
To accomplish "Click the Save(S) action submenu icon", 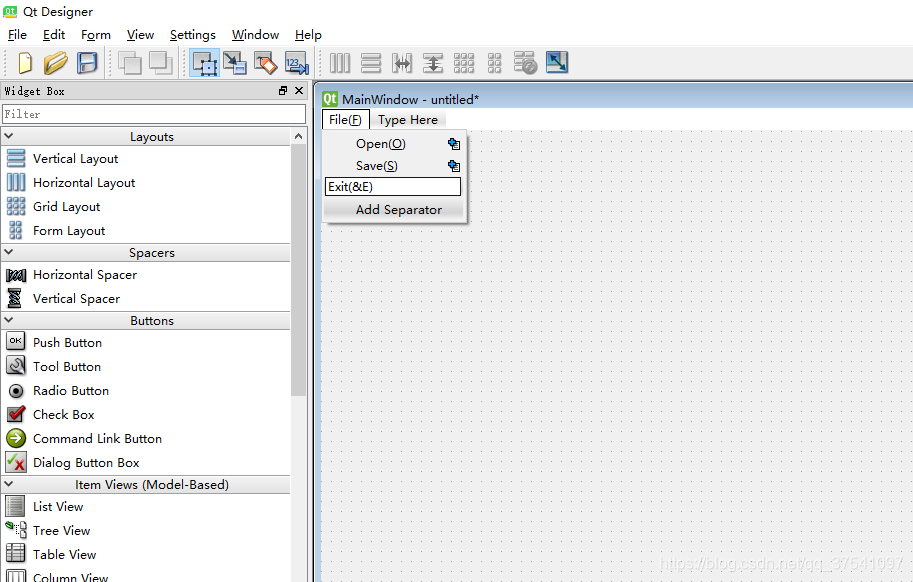I will pyautogui.click(x=454, y=166).
